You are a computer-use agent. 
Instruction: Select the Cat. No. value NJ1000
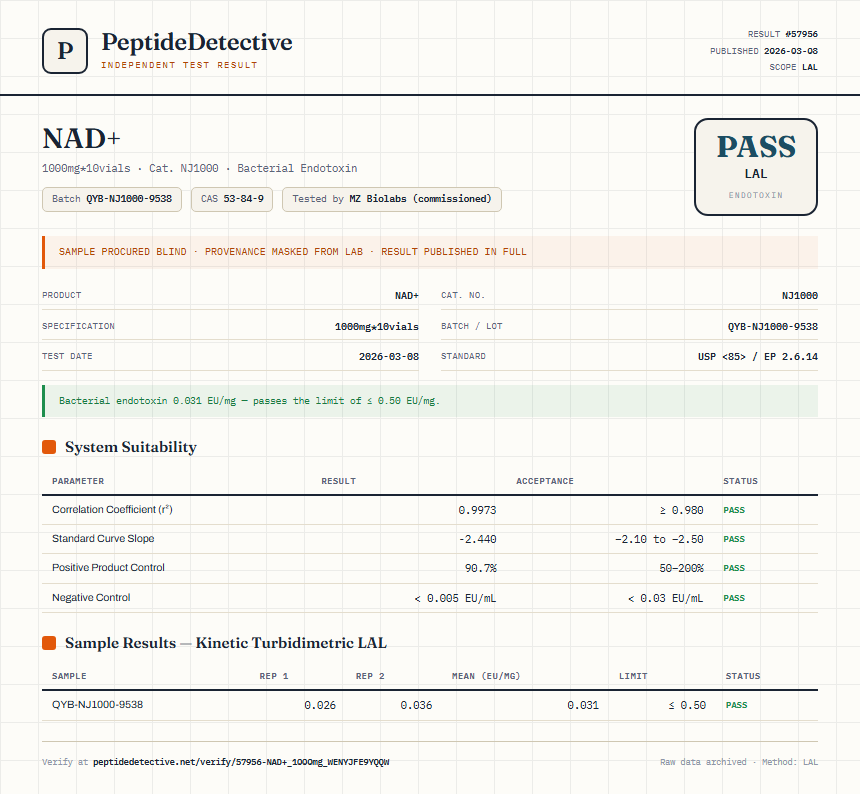point(800,296)
